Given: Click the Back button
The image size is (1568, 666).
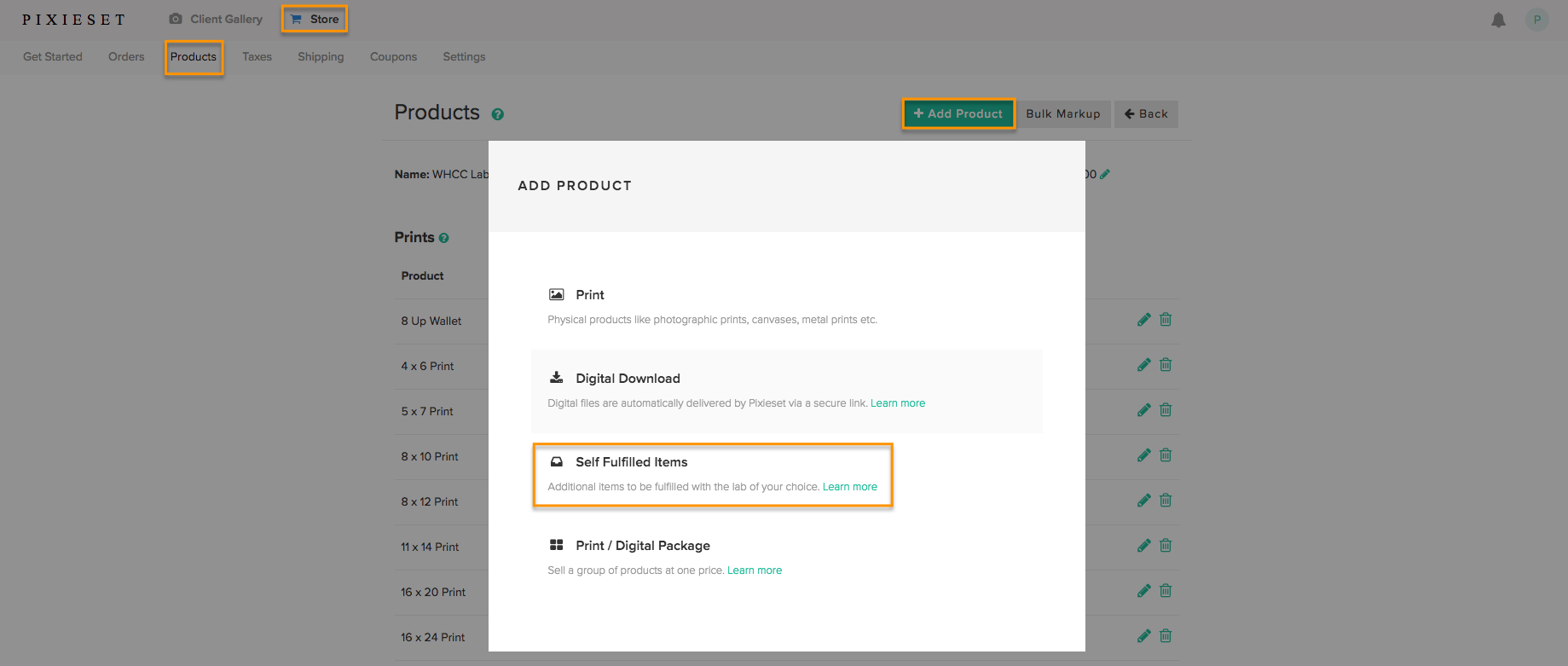Looking at the screenshot, I should click(x=1146, y=114).
